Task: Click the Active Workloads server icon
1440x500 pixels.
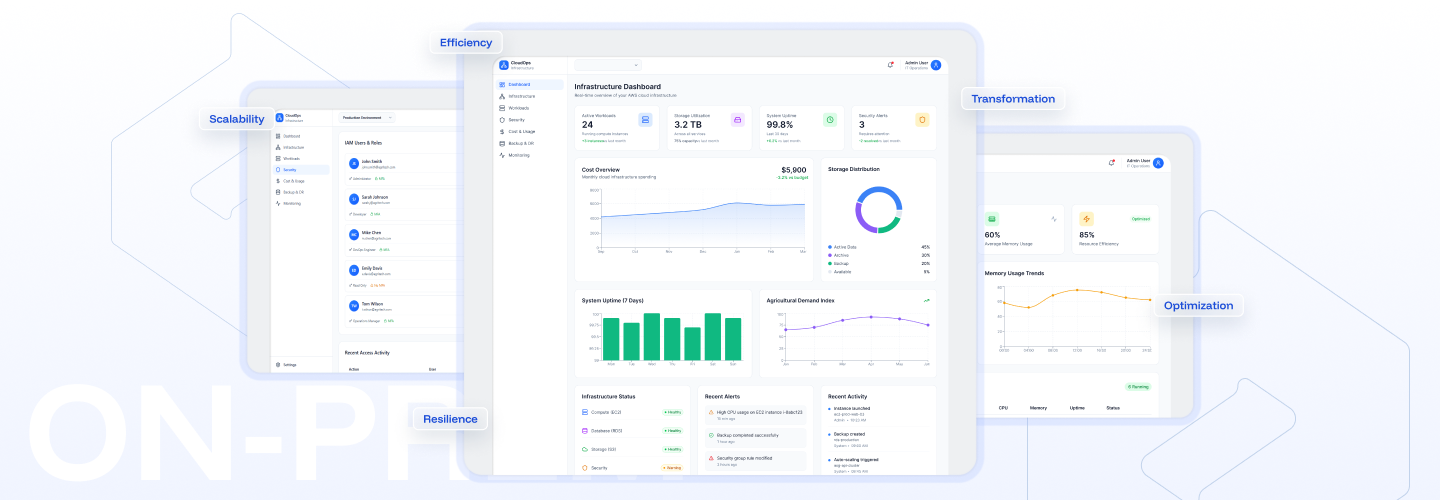Action: coord(646,120)
